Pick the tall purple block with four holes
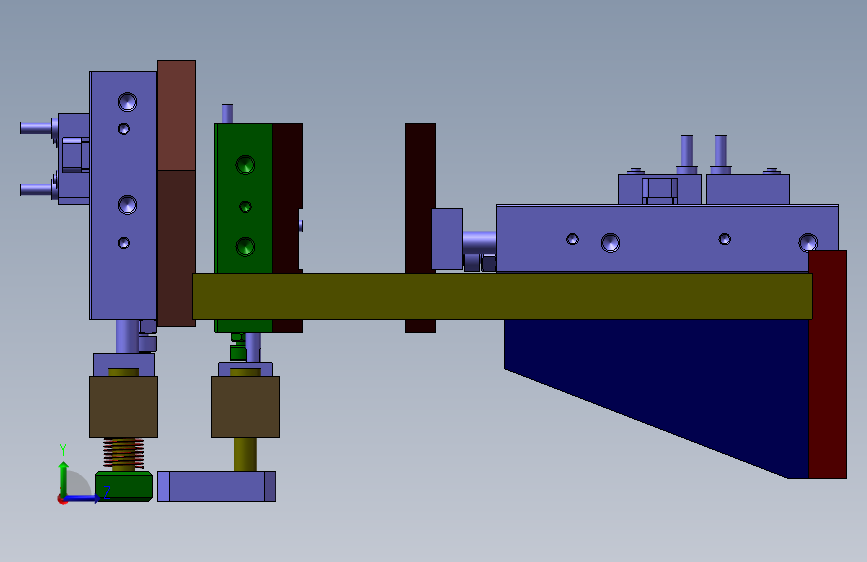This screenshot has height=562, width=867. click(123, 195)
